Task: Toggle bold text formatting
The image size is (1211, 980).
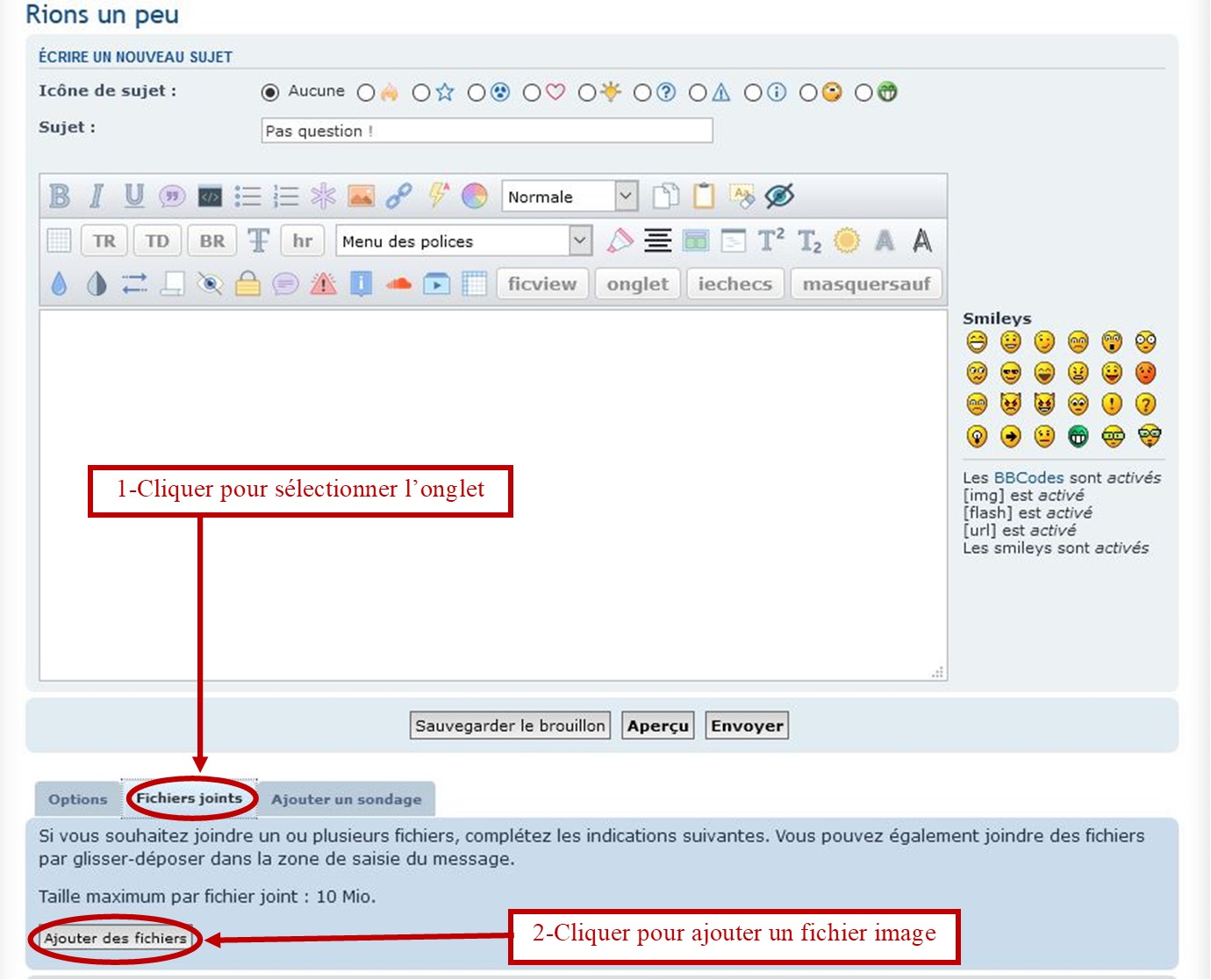Action: tap(60, 196)
